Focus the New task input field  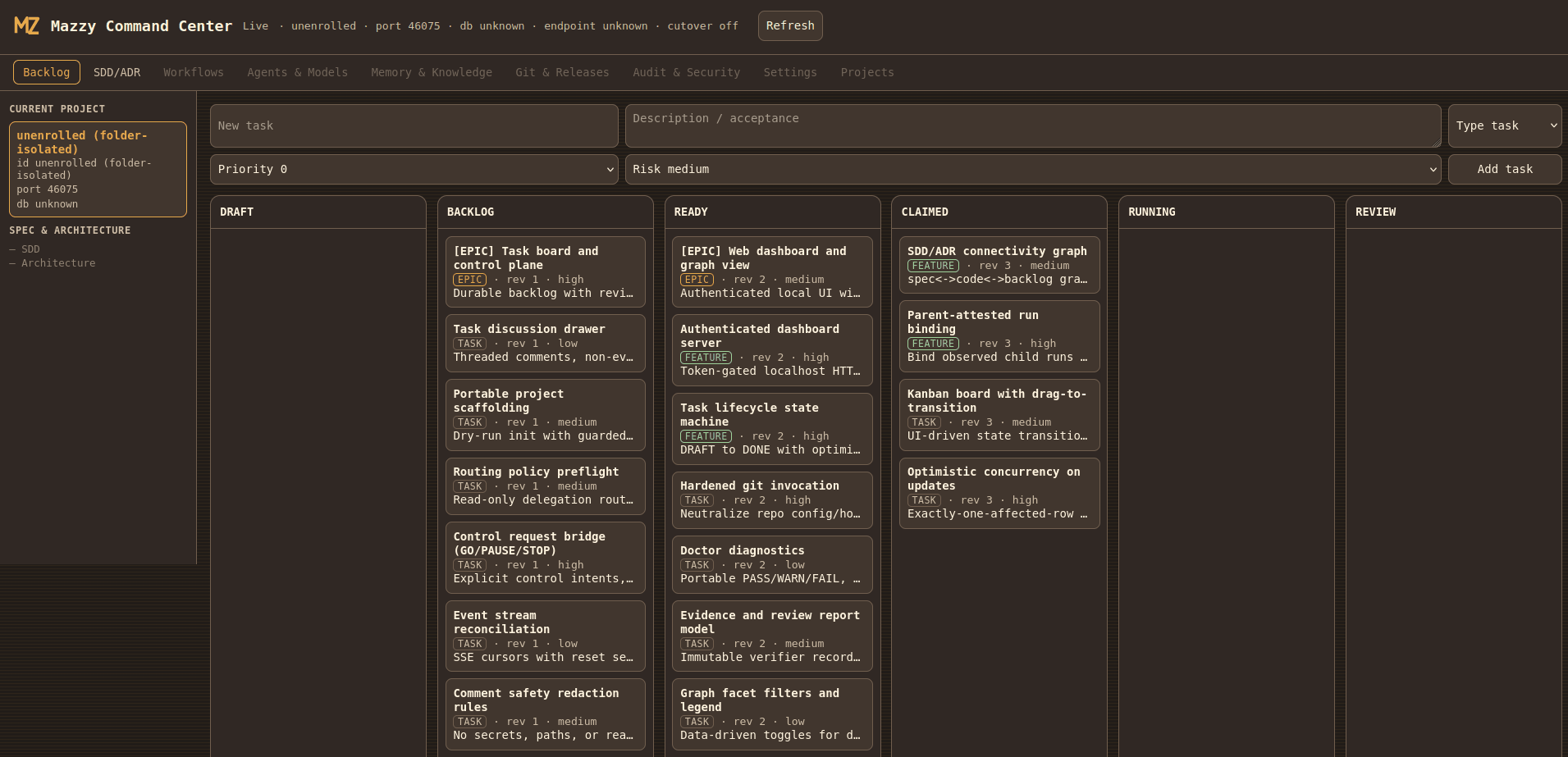point(414,125)
